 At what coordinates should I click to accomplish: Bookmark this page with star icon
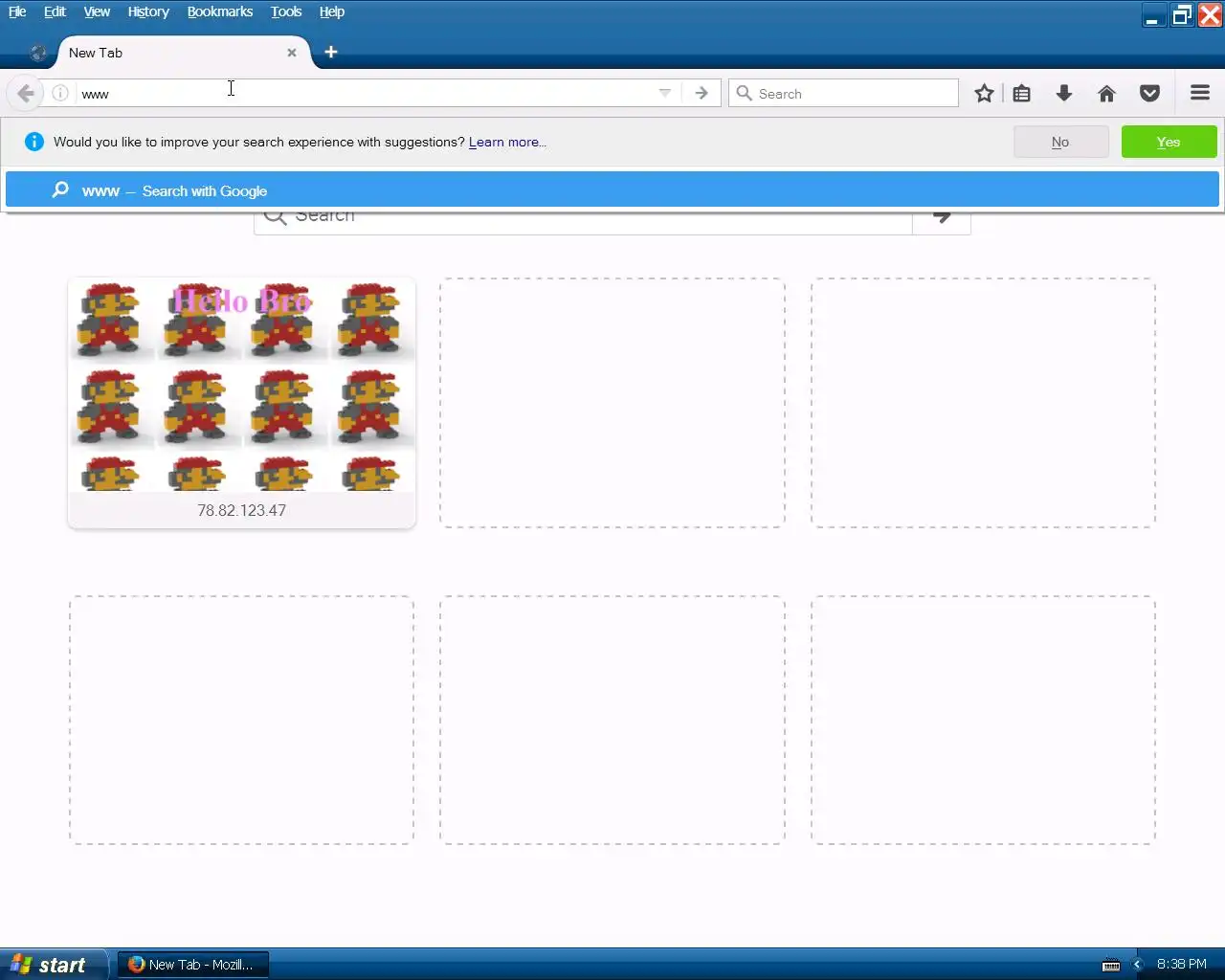pos(984,93)
